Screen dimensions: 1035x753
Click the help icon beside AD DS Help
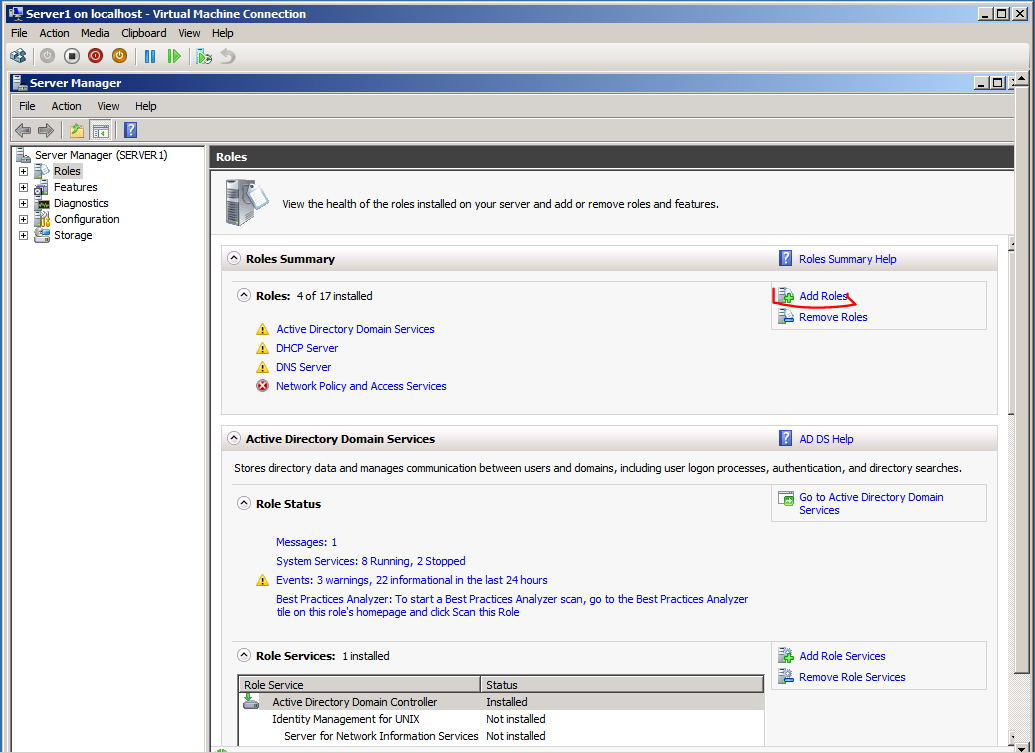click(x=785, y=438)
